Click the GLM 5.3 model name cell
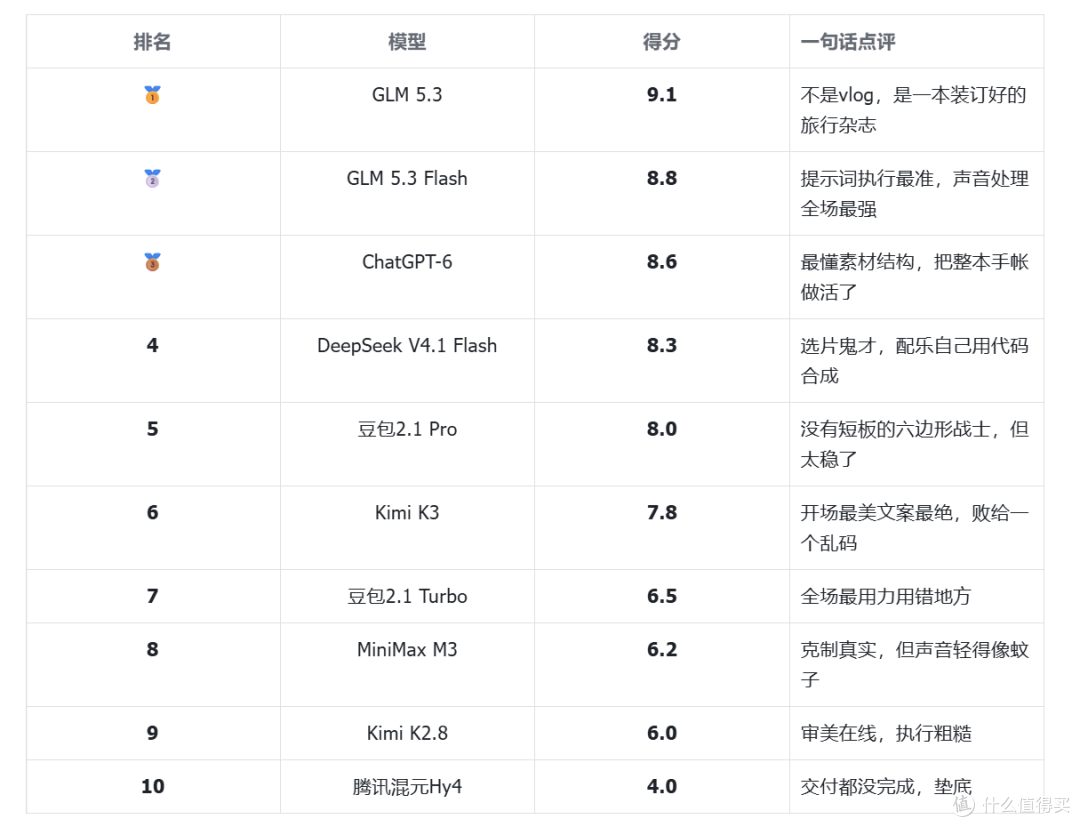This screenshot has width=1080, height=827. 407,95
